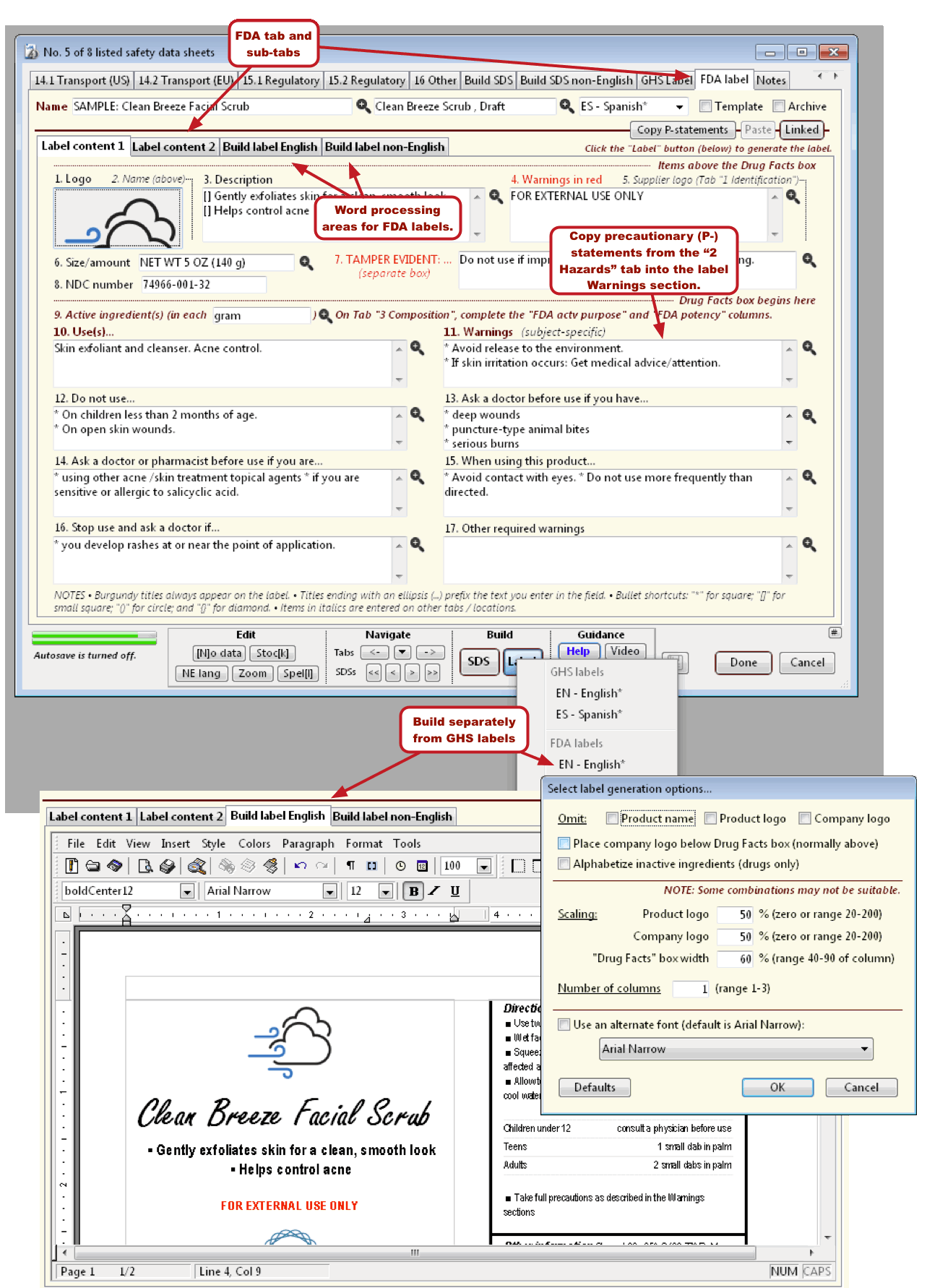Click the save diskette icon in editor toolbar

click(x=114, y=866)
